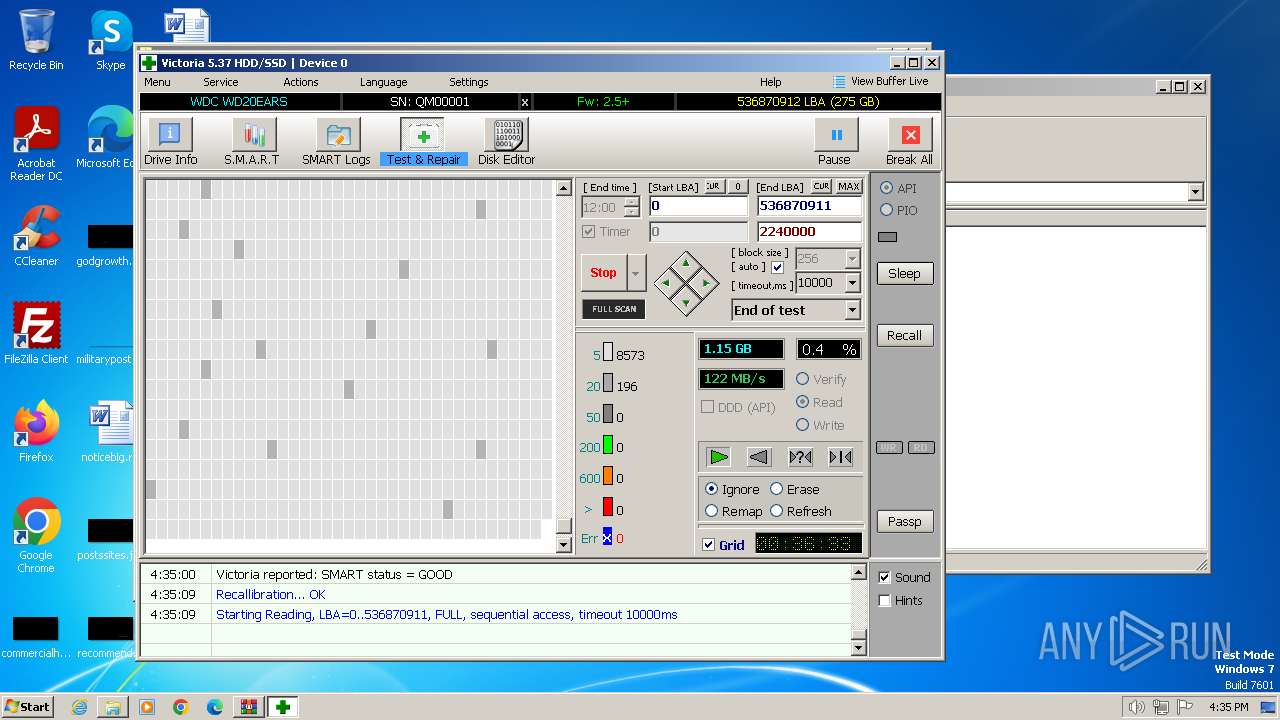Select the Erase radio option
Screen dimensions: 1280x720
(776, 489)
